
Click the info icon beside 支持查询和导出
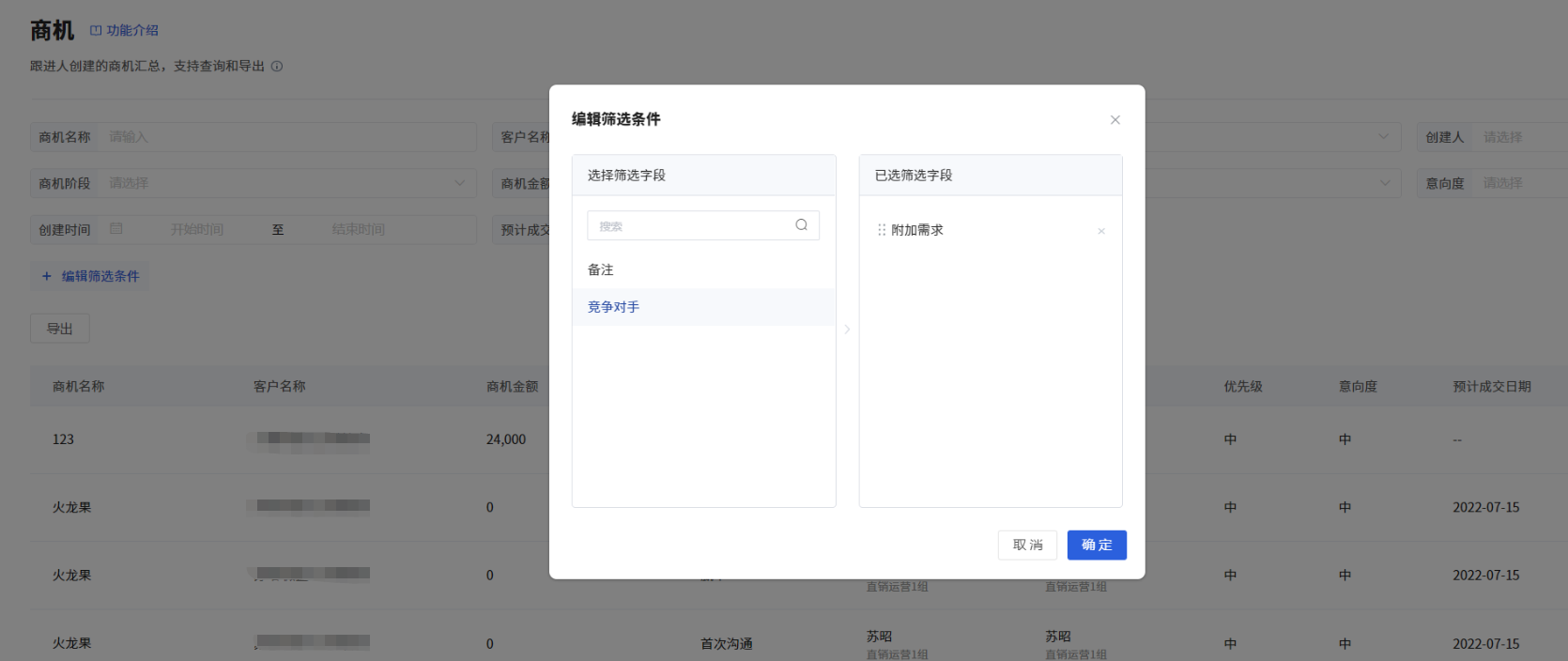277,66
